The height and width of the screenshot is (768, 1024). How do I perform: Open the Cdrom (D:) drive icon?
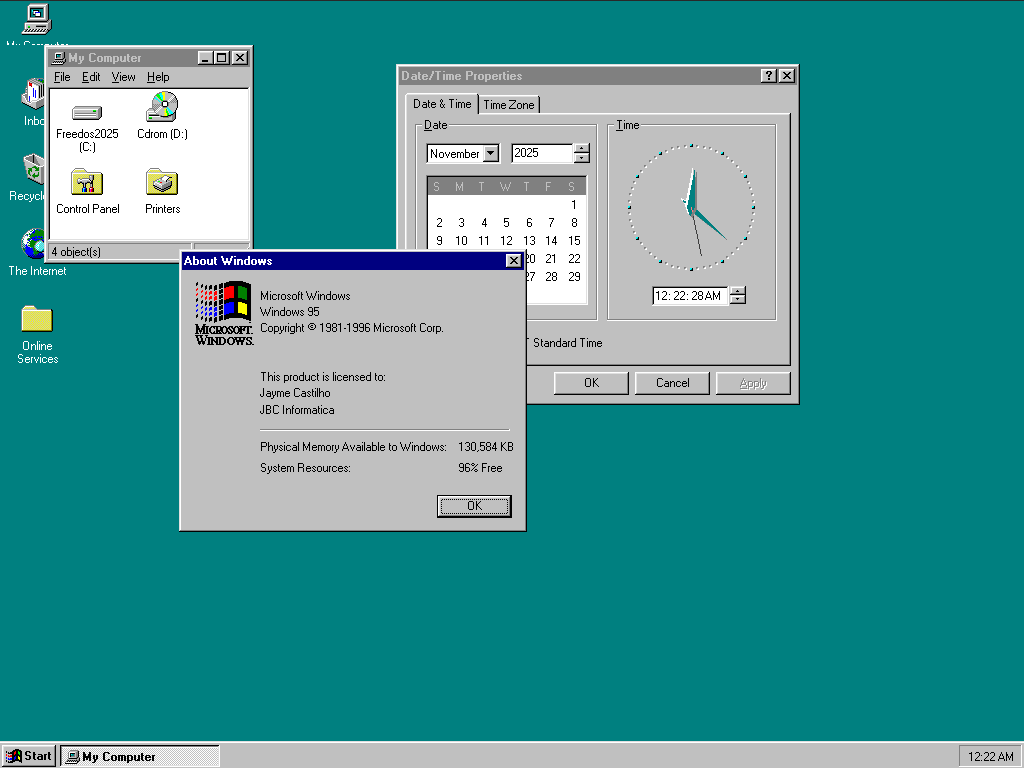[162, 107]
